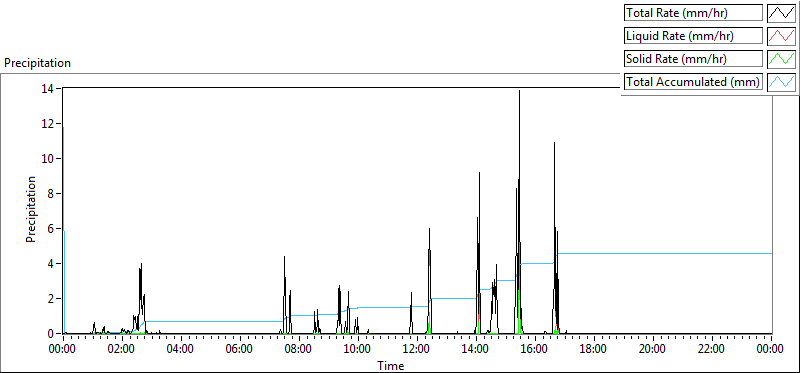Click the 08:00 label on time axis

(298, 349)
